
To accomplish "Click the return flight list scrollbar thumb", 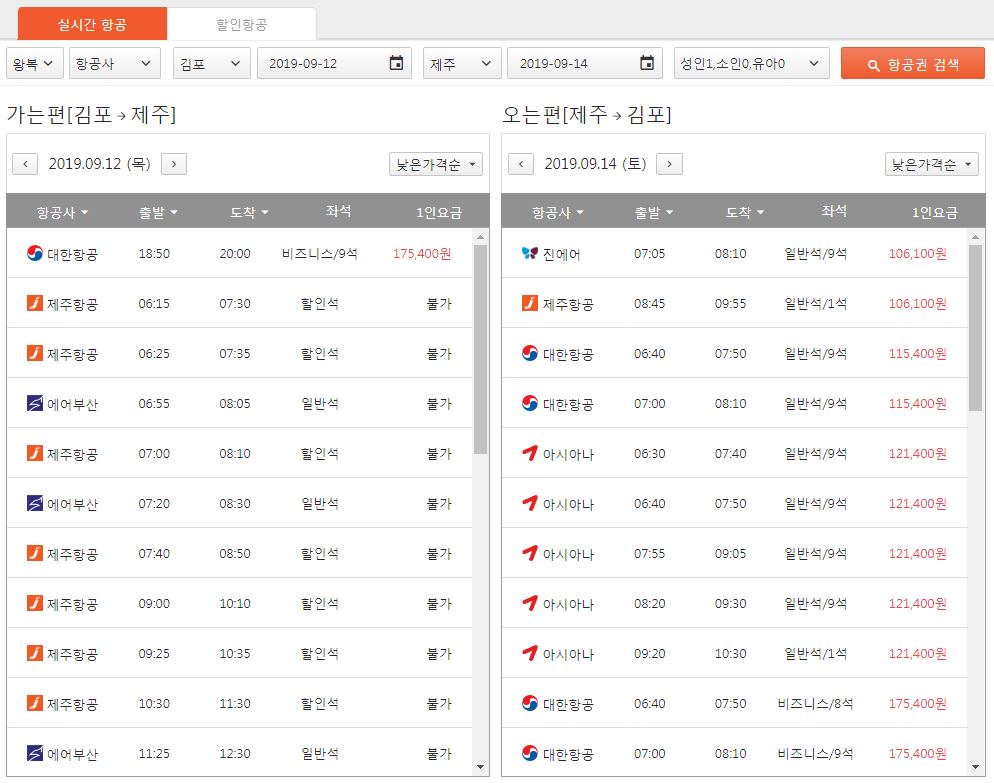I will click(976, 328).
